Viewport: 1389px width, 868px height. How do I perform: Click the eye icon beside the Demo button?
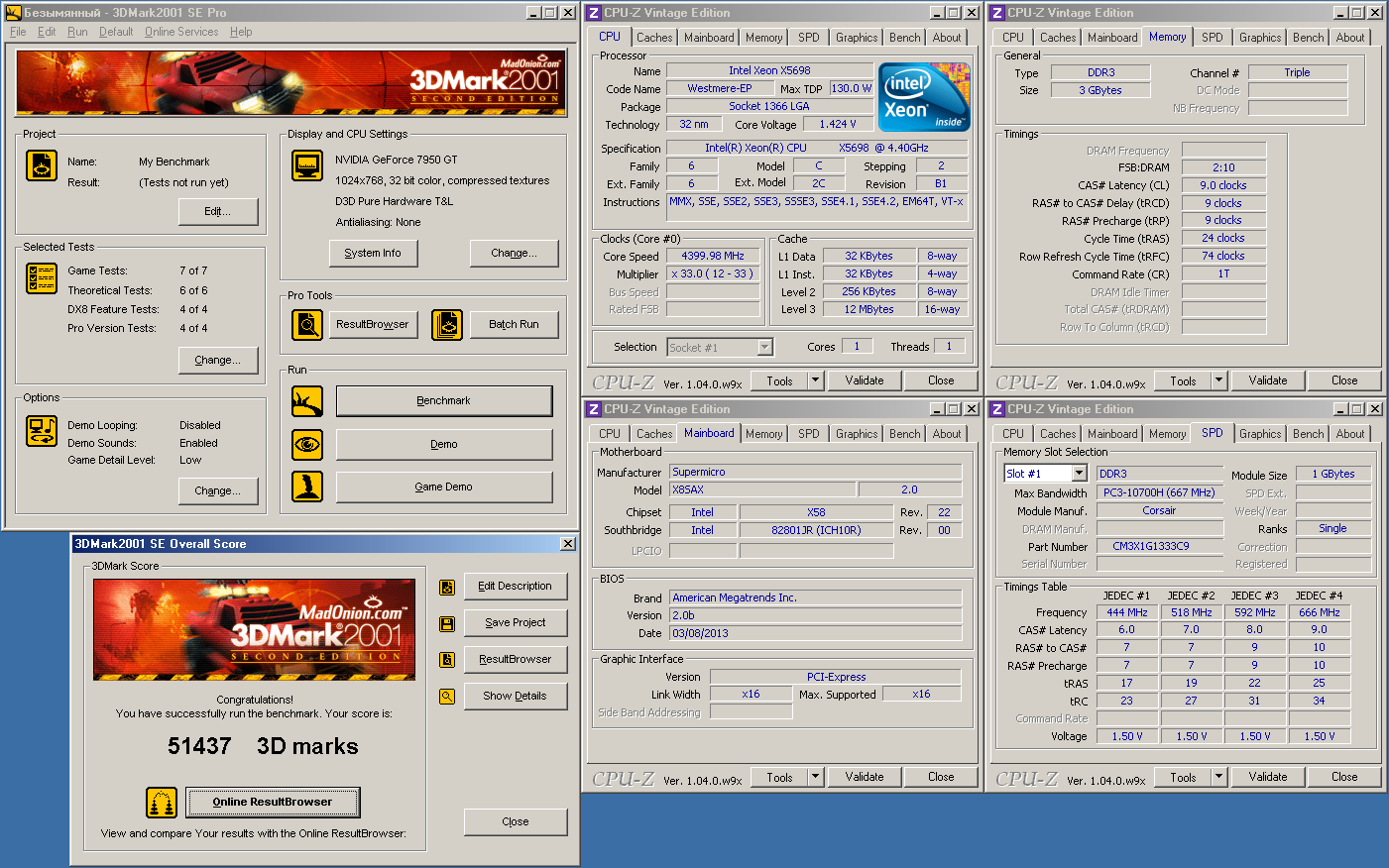pyautogui.click(x=307, y=444)
